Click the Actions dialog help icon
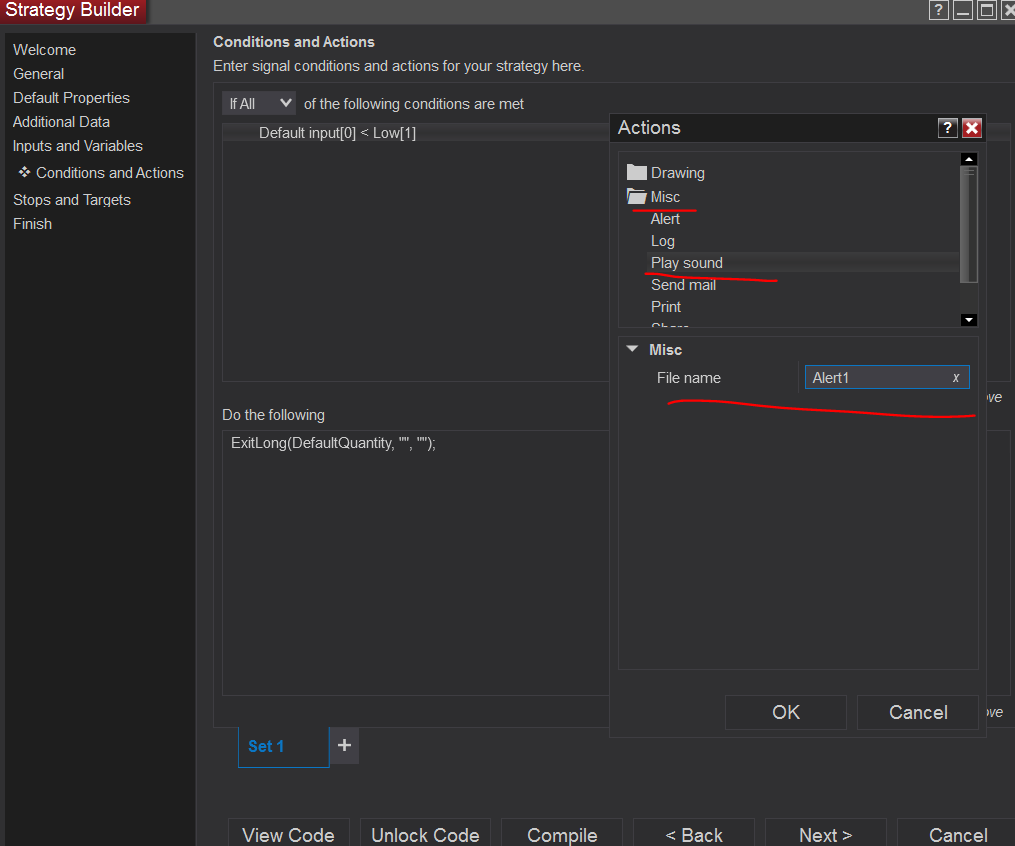Screen dimensions: 1015x846 (x=947, y=128)
